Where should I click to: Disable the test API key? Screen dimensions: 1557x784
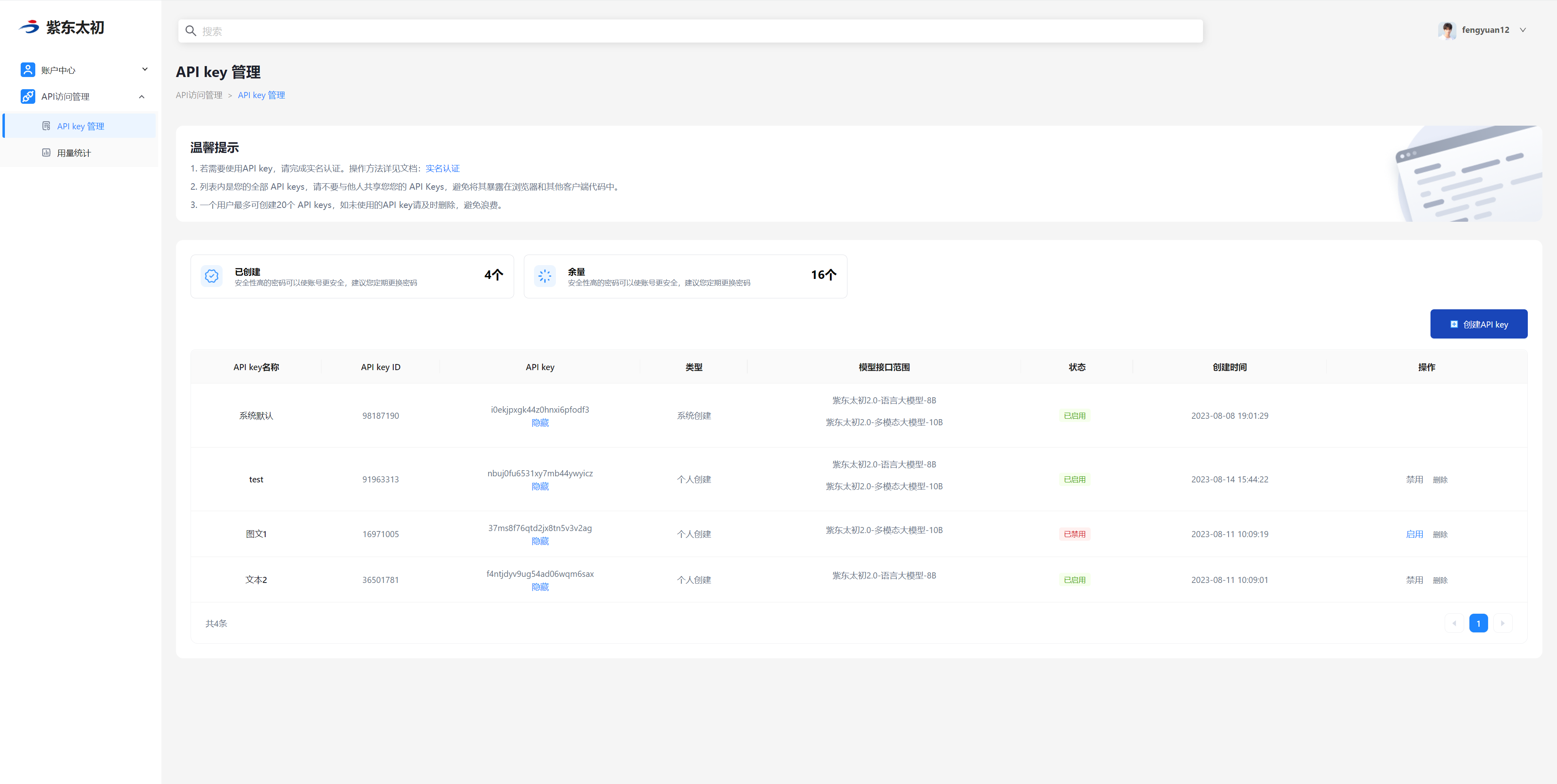1414,480
